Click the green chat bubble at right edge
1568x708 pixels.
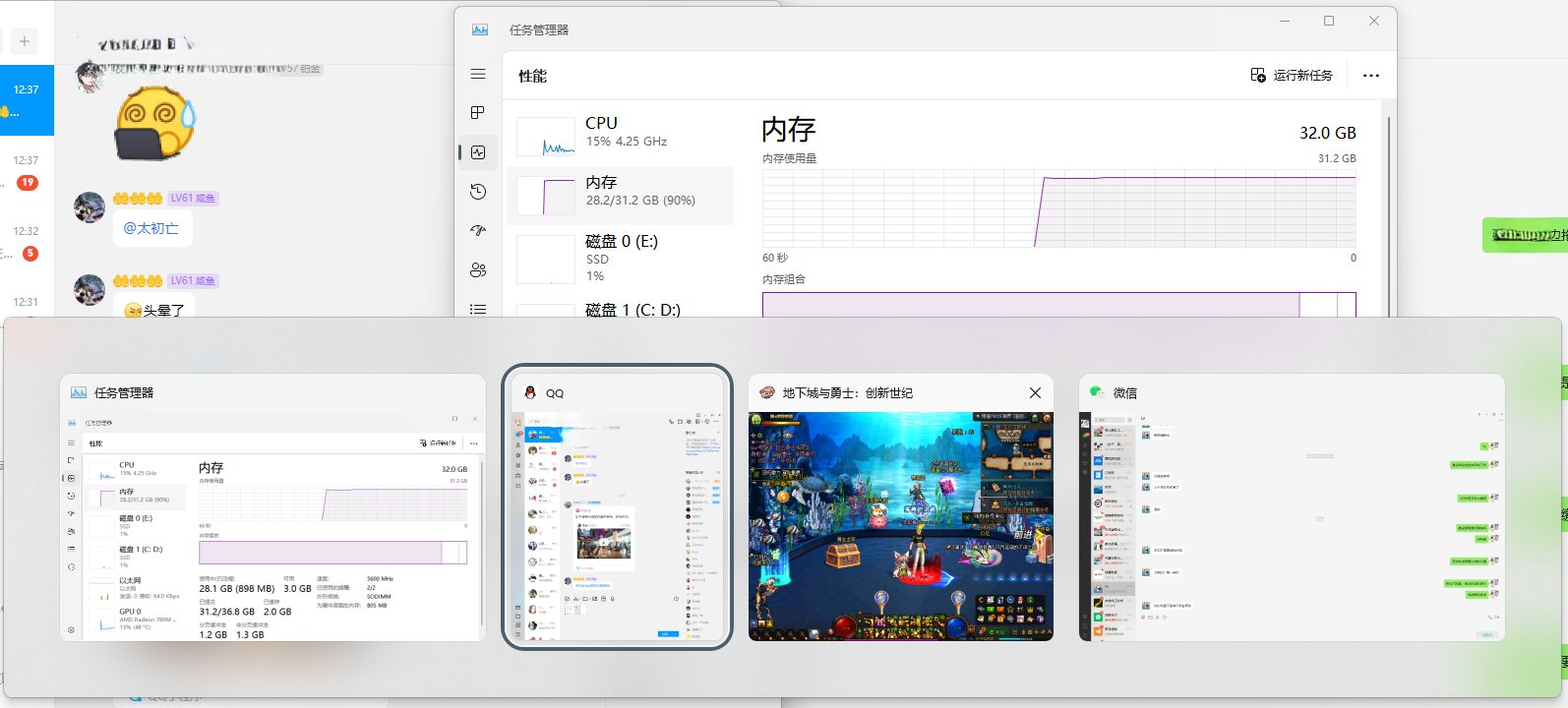(1525, 235)
